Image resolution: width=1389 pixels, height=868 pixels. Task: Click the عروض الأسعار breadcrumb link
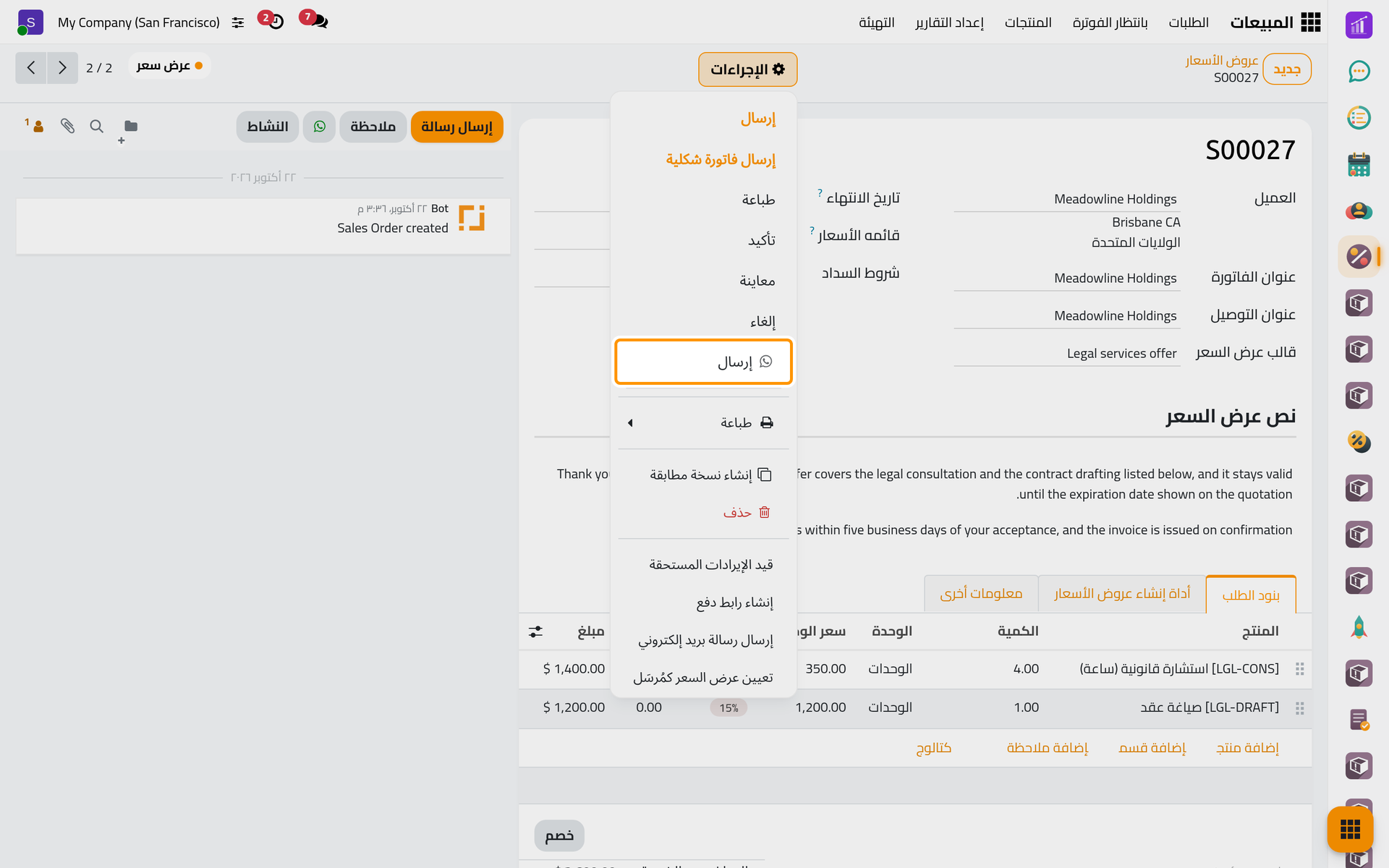(1222, 60)
